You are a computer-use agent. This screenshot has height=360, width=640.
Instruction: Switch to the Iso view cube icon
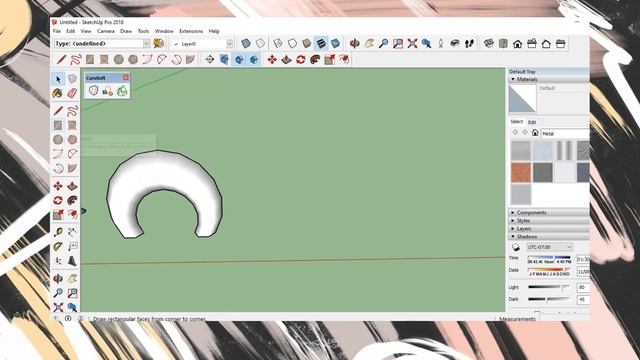489,43
